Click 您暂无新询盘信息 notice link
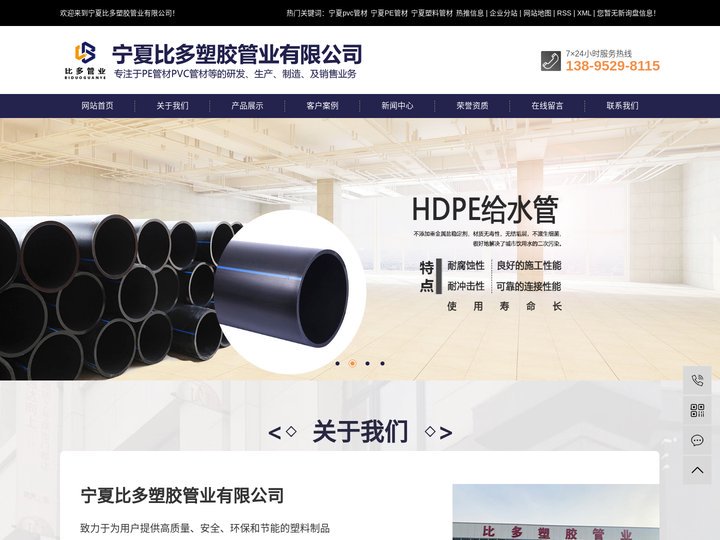 [x=626, y=13]
